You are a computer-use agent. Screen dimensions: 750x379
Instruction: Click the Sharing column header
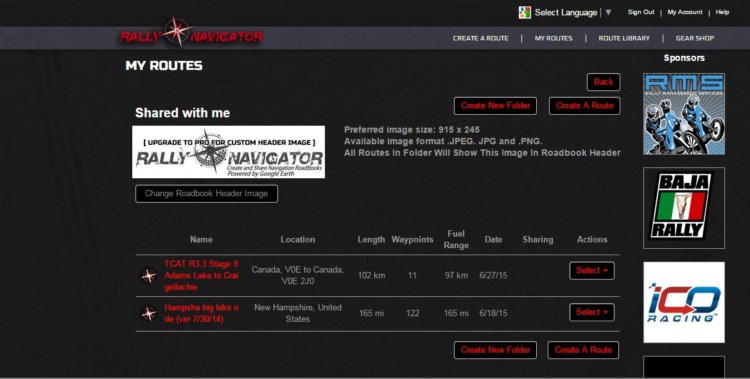pos(538,240)
